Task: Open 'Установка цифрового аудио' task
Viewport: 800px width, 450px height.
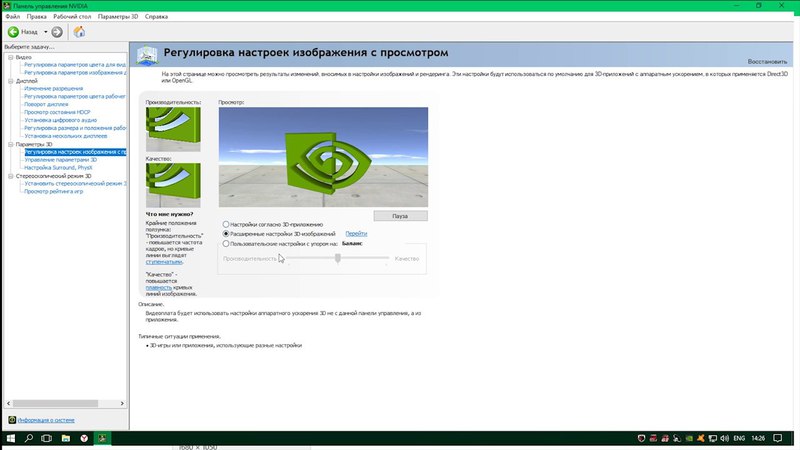Action: [x=61, y=120]
